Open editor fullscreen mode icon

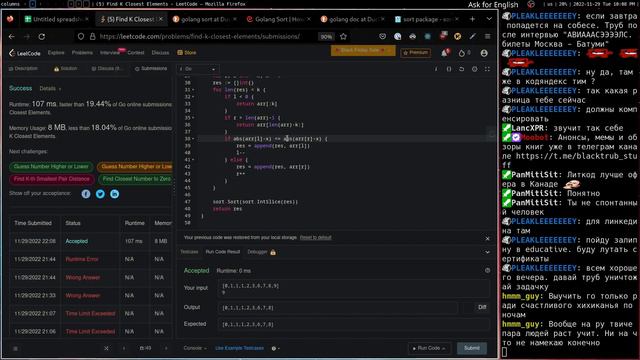tap(487, 69)
